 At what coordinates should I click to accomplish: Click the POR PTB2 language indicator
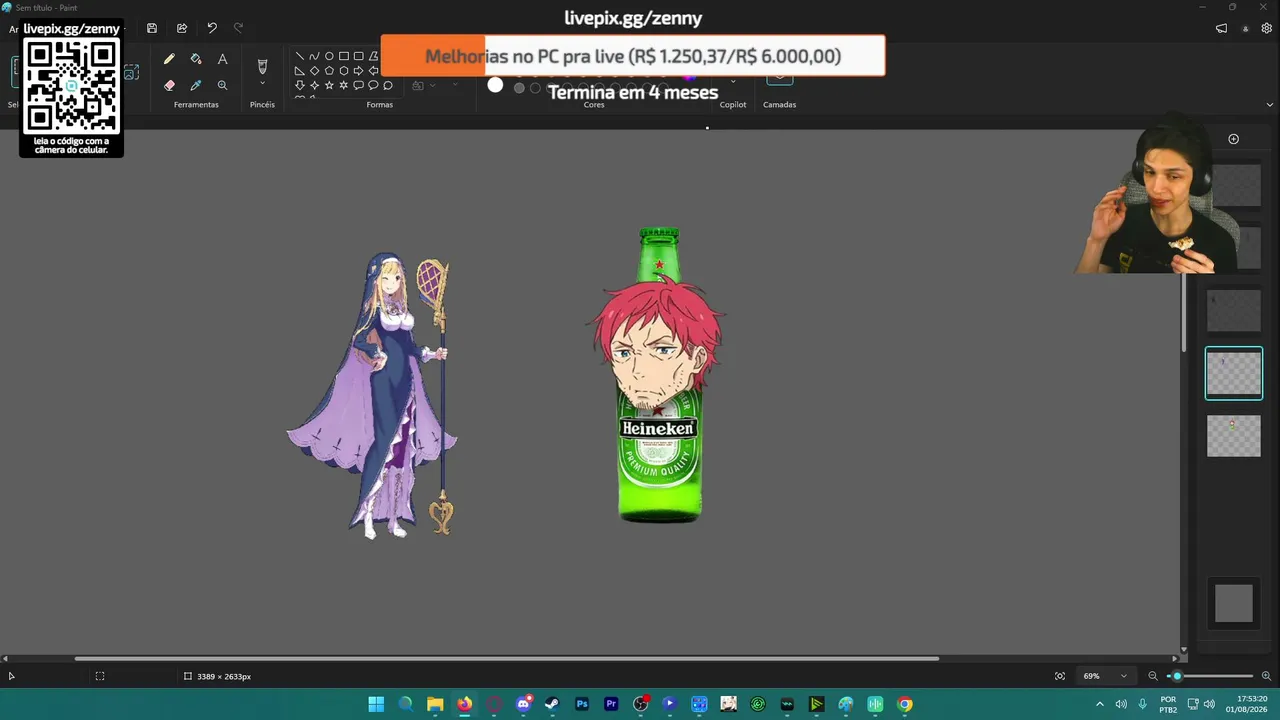[x=1168, y=704]
